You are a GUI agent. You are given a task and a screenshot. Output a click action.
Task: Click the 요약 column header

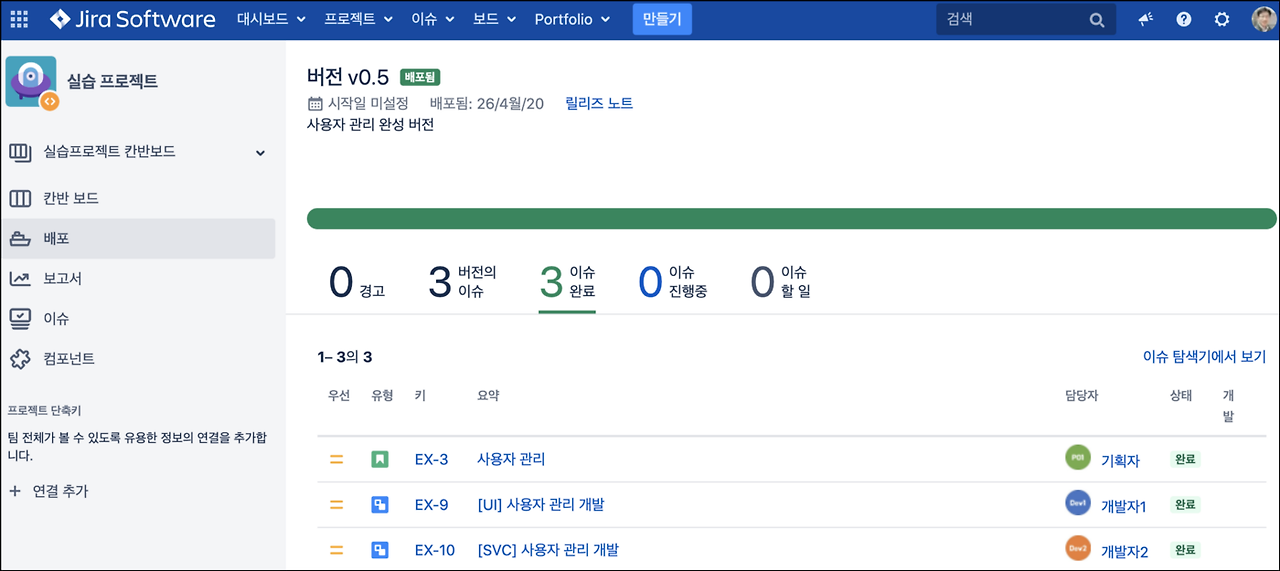click(488, 396)
